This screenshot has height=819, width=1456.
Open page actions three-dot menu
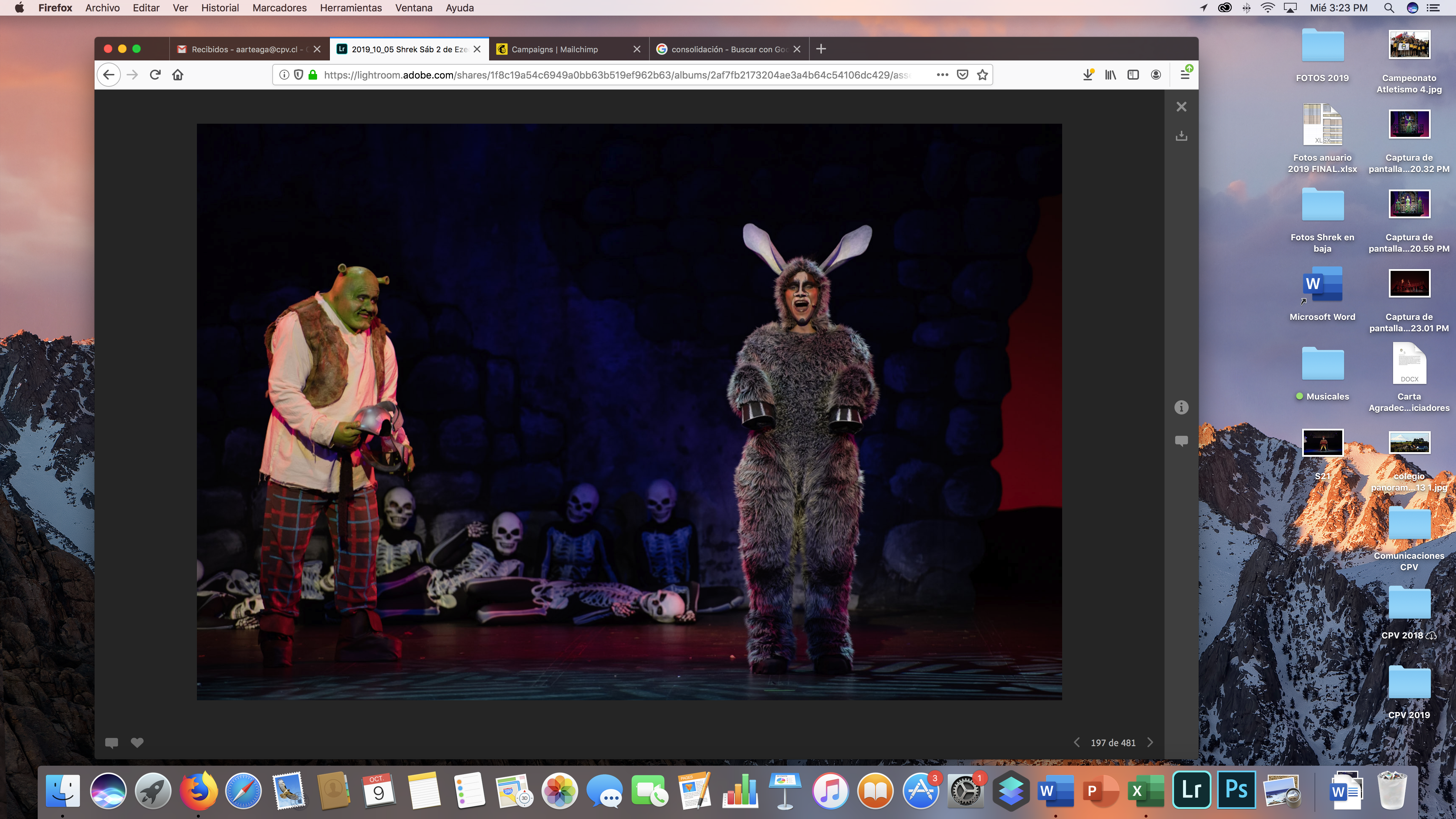[x=942, y=75]
